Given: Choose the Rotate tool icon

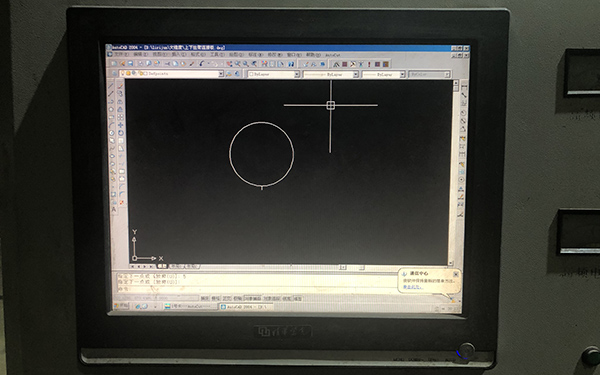Looking at the screenshot, I should (121, 133).
